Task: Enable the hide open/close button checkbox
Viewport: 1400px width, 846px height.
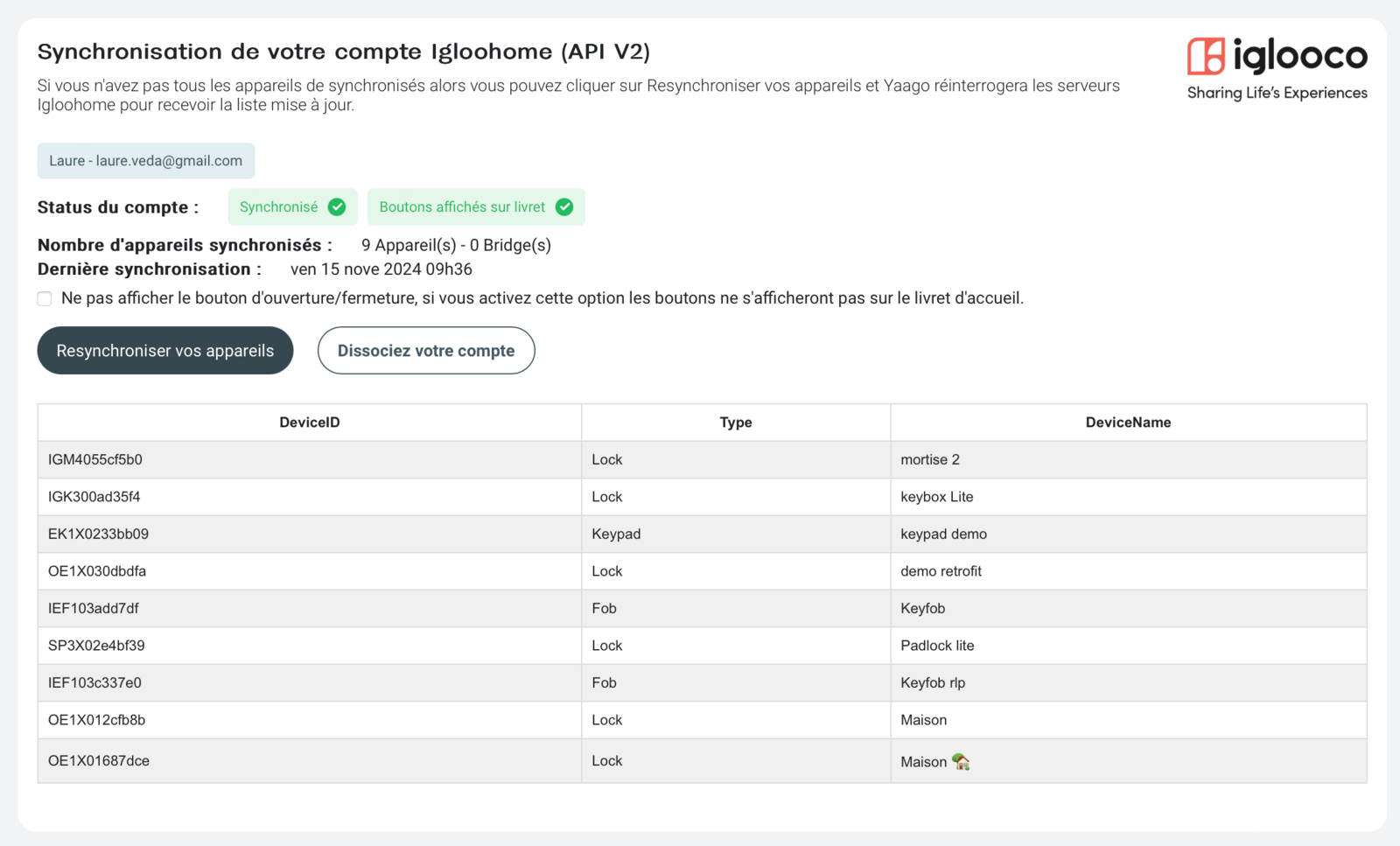Action: [x=45, y=298]
